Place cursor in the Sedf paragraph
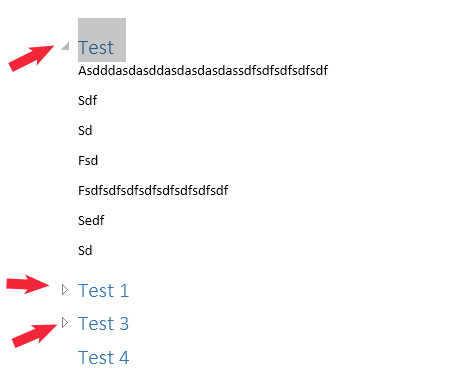 tap(91, 220)
